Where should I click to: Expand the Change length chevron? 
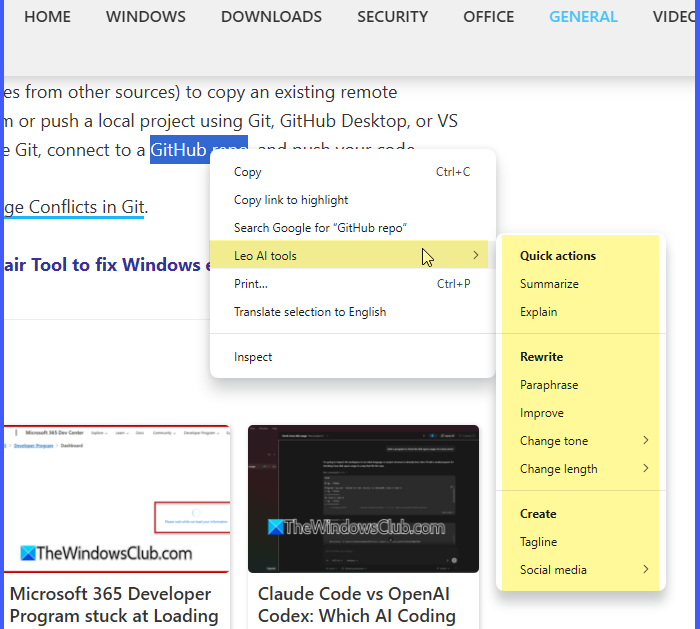(646, 468)
